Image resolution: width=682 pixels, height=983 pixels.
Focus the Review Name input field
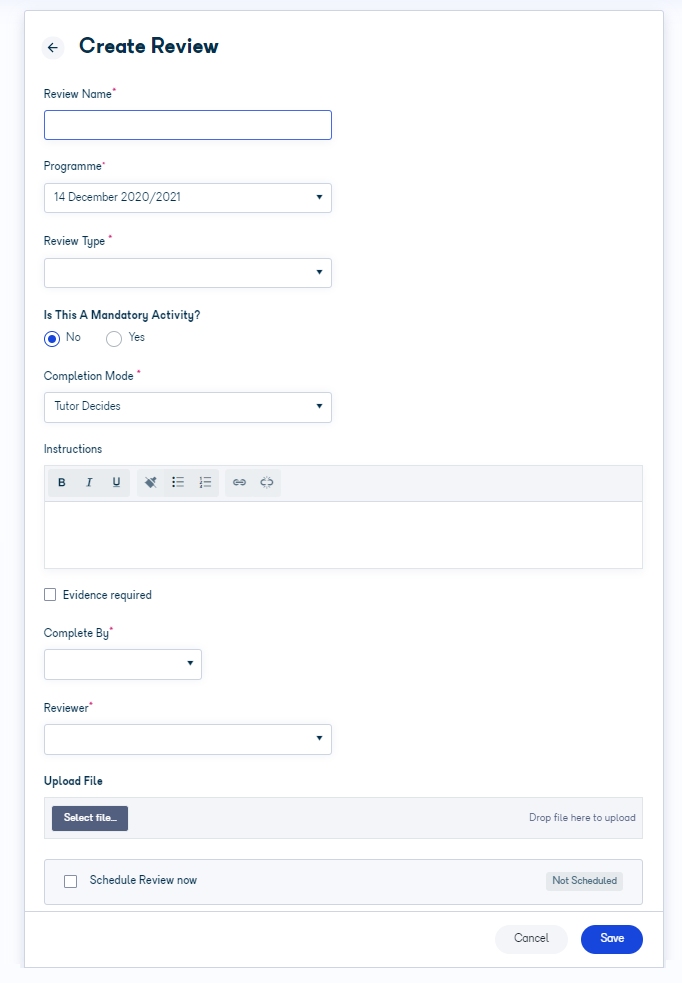pyautogui.click(x=187, y=125)
